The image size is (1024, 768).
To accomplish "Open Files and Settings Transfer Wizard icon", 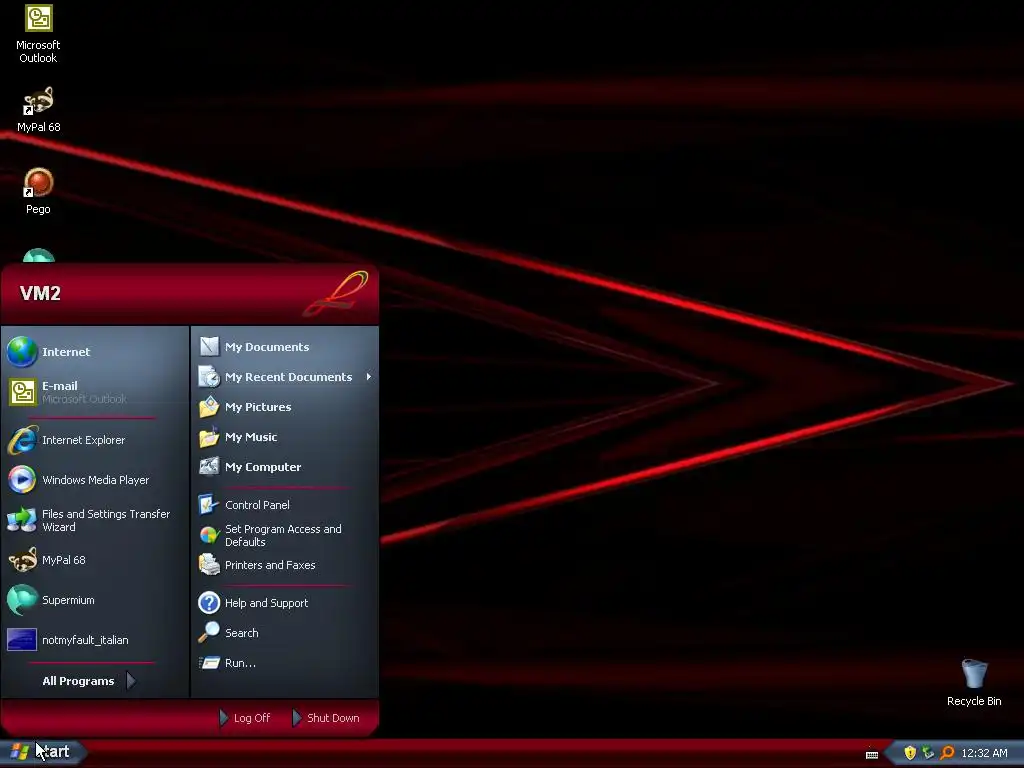I will 22,520.
